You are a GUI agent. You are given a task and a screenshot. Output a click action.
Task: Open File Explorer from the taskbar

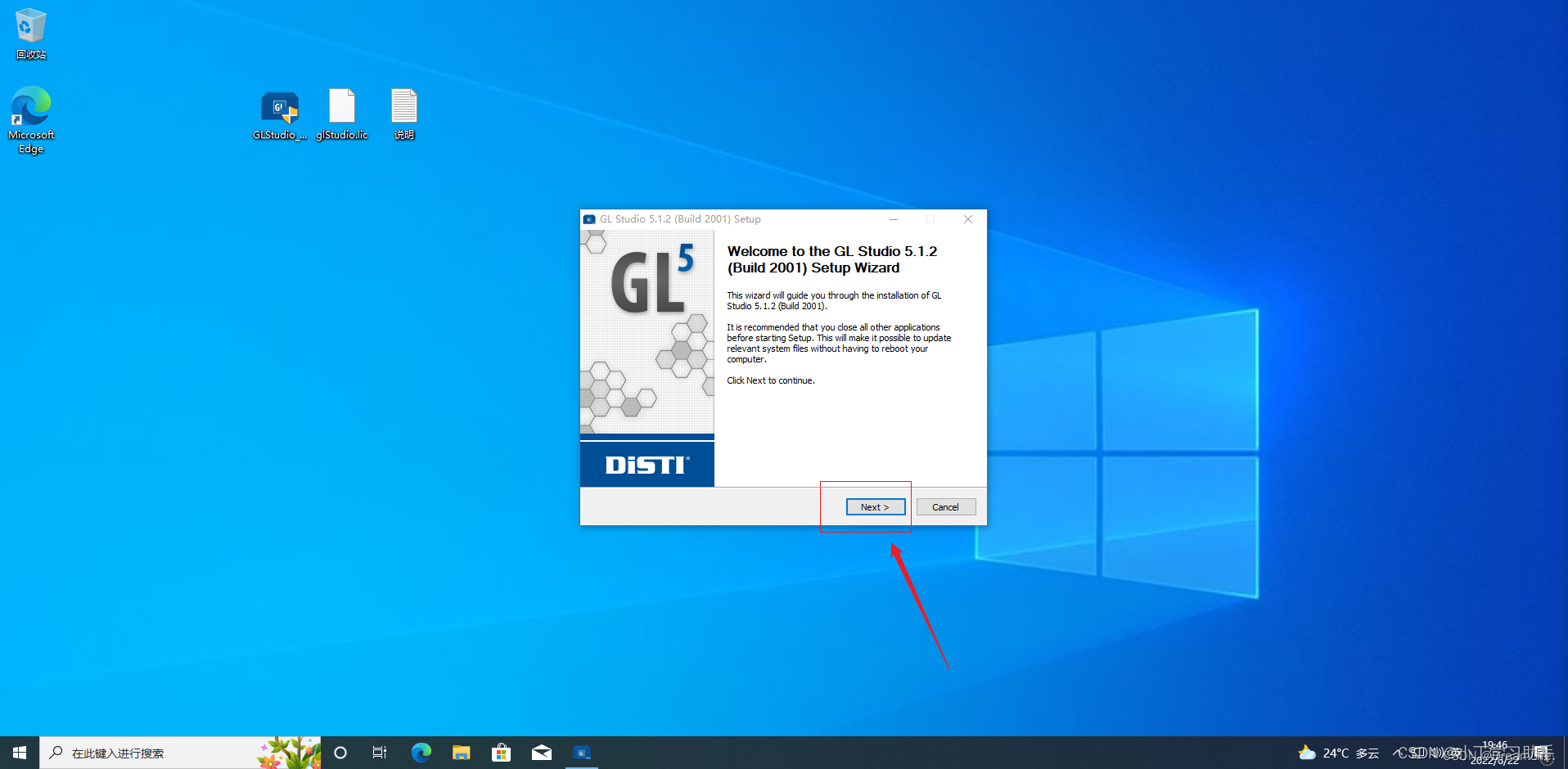coord(461,753)
